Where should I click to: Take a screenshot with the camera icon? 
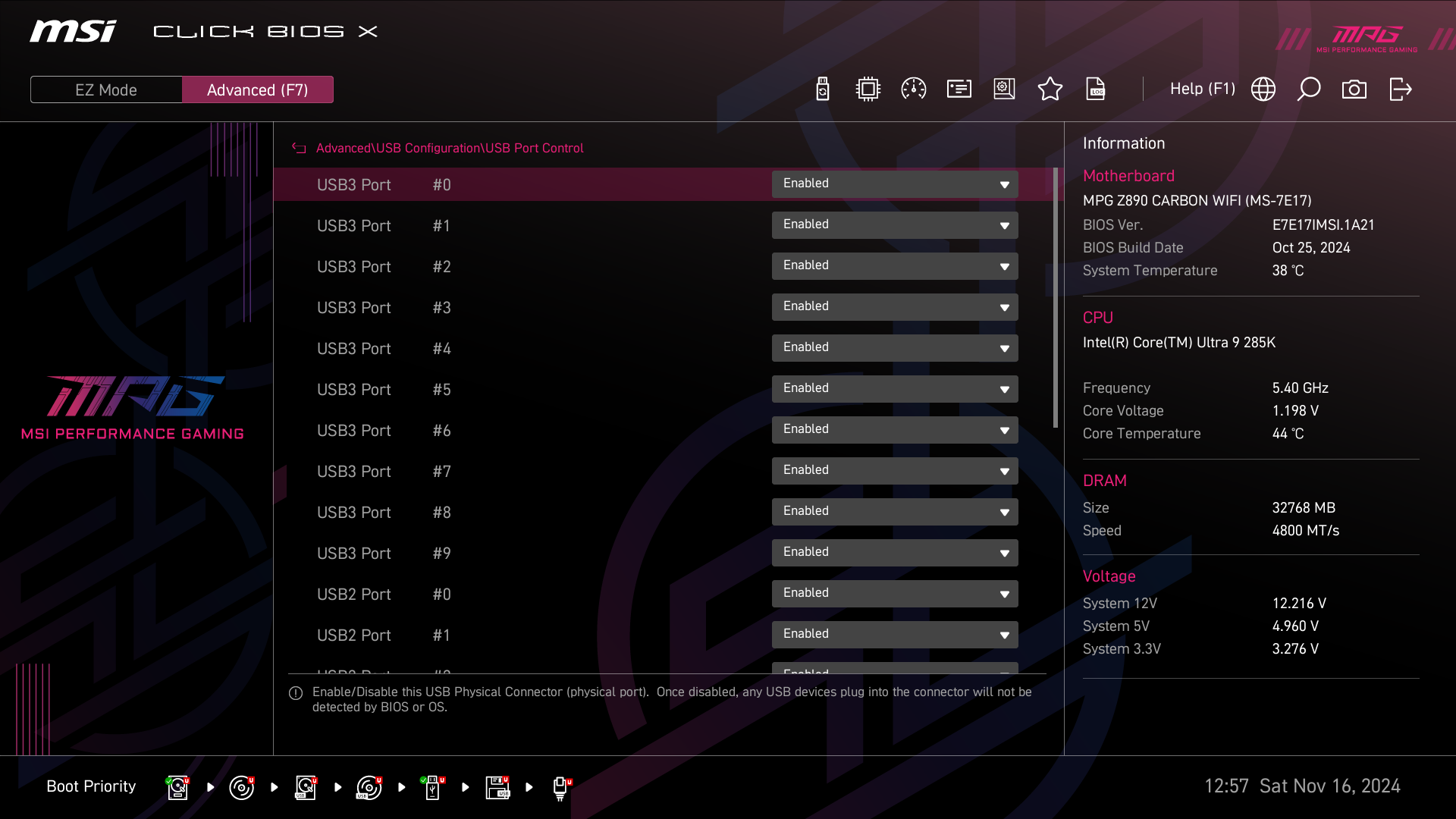[1354, 89]
